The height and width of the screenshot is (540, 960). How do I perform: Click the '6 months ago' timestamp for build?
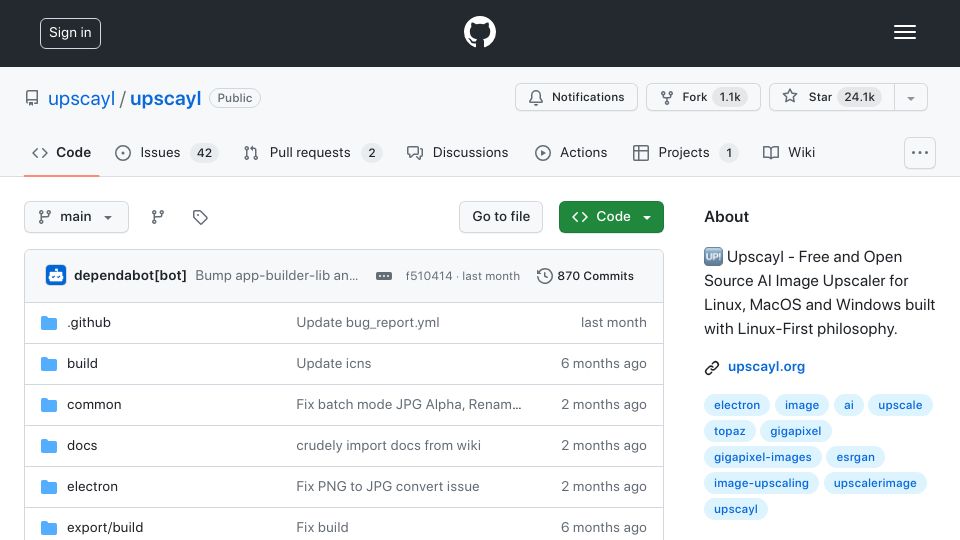pos(604,364)
